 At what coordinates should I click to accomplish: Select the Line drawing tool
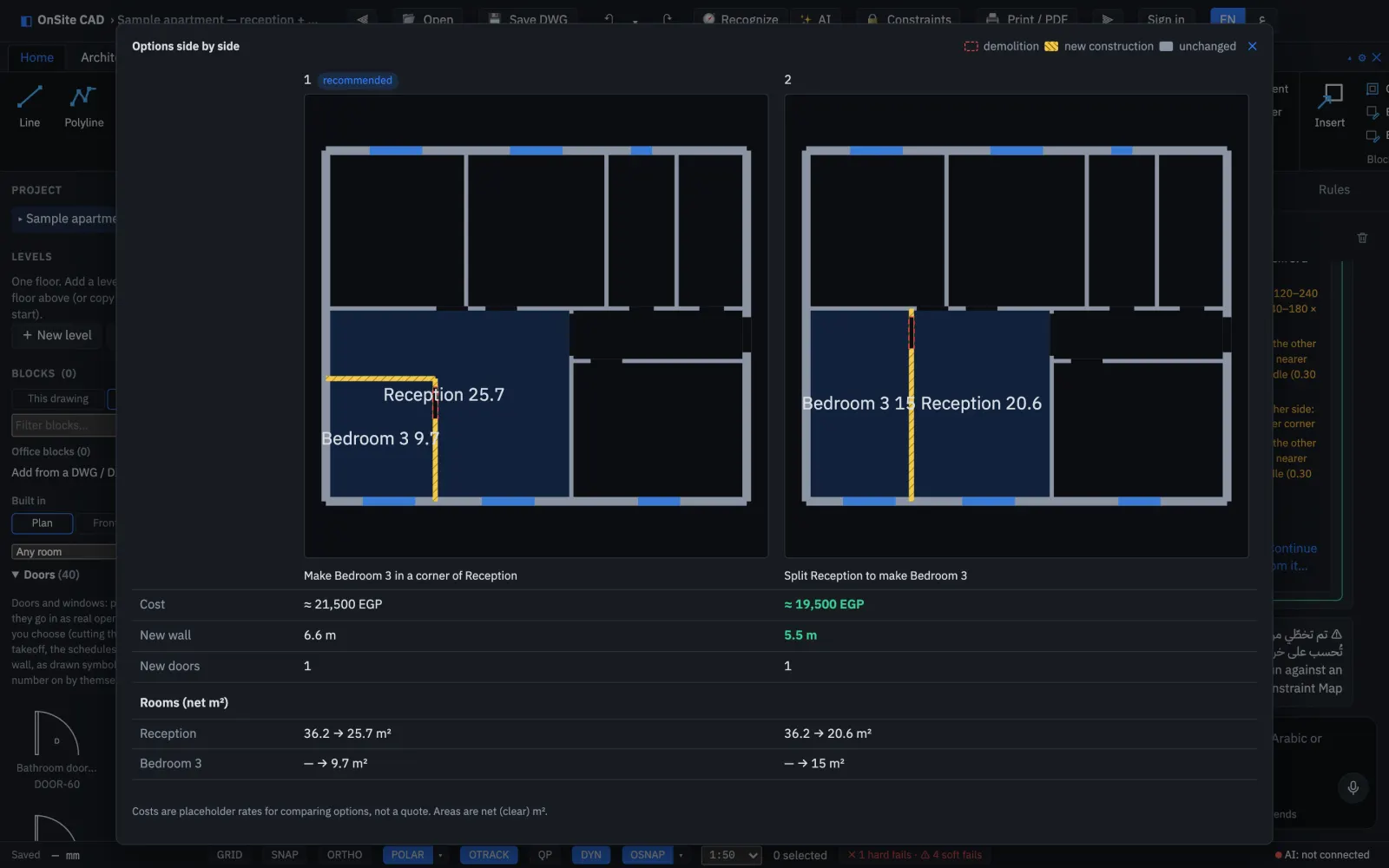[x=30, y=106]
